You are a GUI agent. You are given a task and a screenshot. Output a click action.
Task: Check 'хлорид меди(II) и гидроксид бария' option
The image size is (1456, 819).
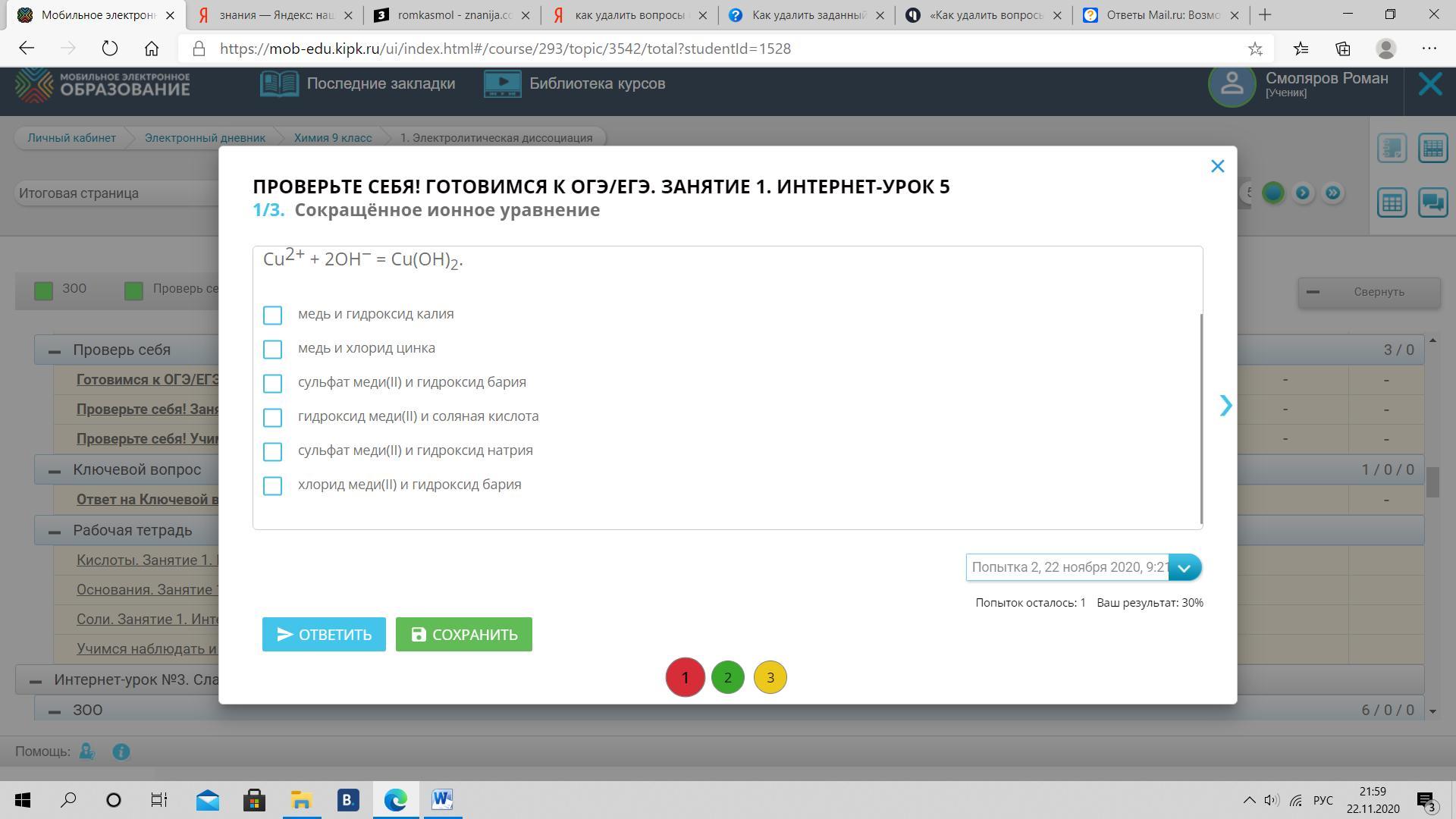(x=272, y=486)
